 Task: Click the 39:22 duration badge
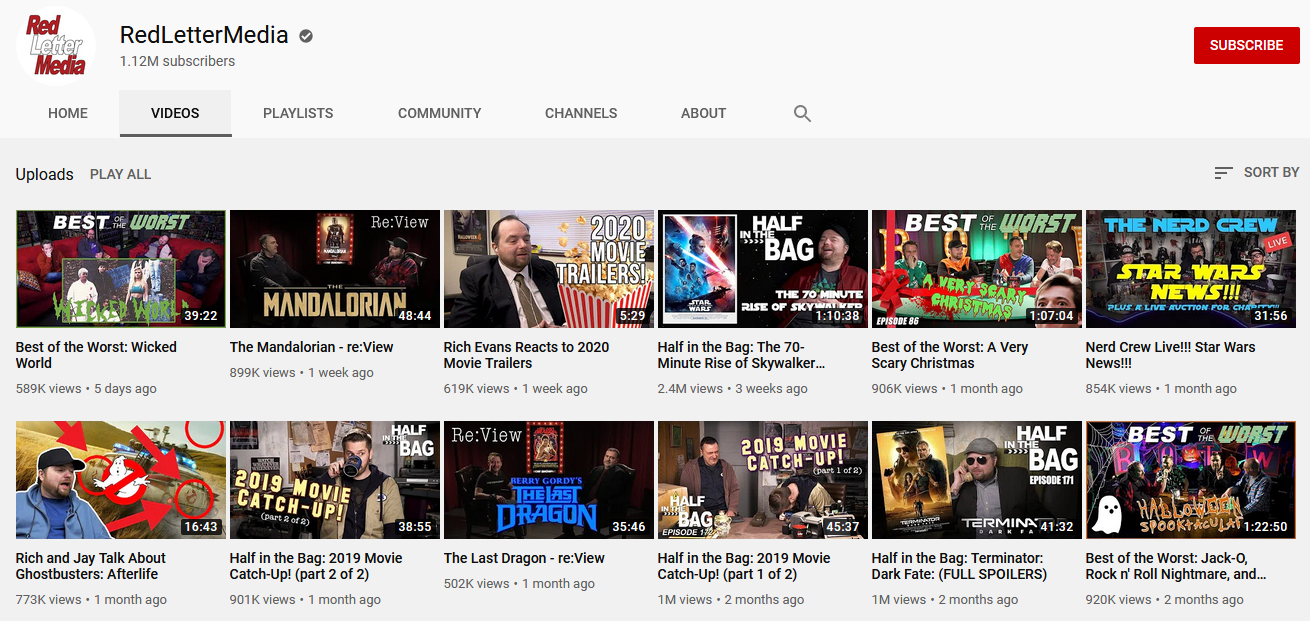[x=201, y=315]
